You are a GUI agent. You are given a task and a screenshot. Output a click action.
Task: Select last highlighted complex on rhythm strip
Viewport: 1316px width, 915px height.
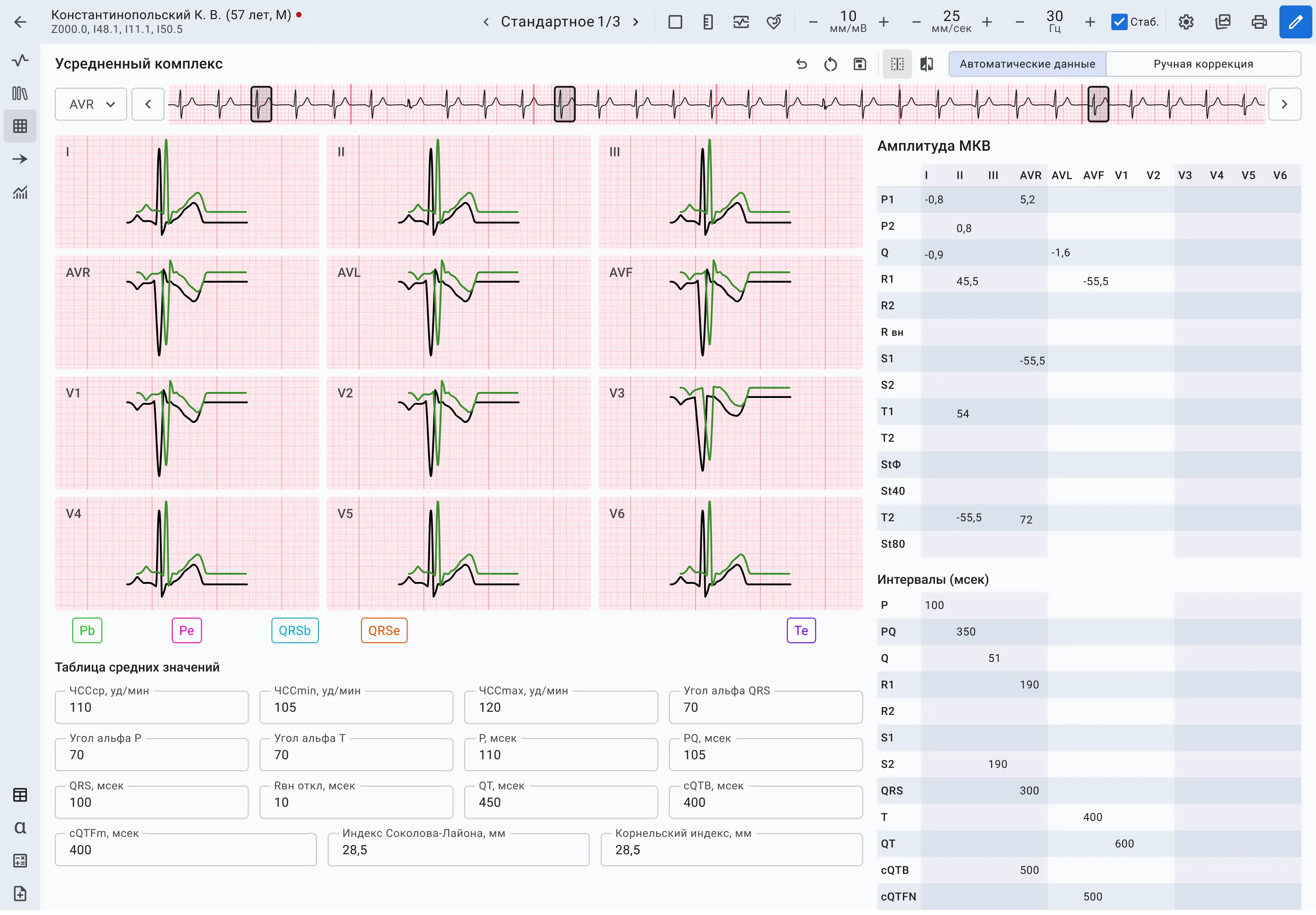(x=1098, y=104)
